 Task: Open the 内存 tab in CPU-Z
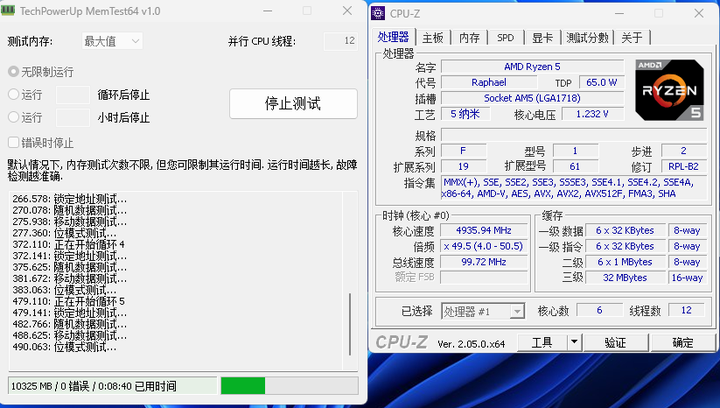coord(469,38)
